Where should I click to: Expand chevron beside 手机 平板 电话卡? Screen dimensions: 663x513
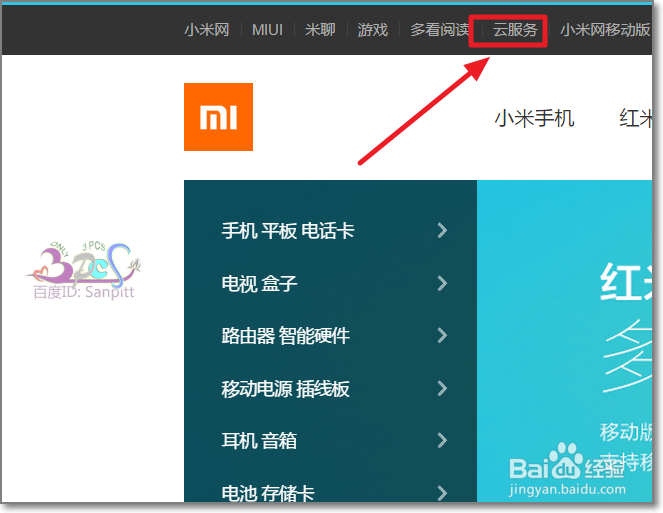pyautogui.click(x=442, y=230)
